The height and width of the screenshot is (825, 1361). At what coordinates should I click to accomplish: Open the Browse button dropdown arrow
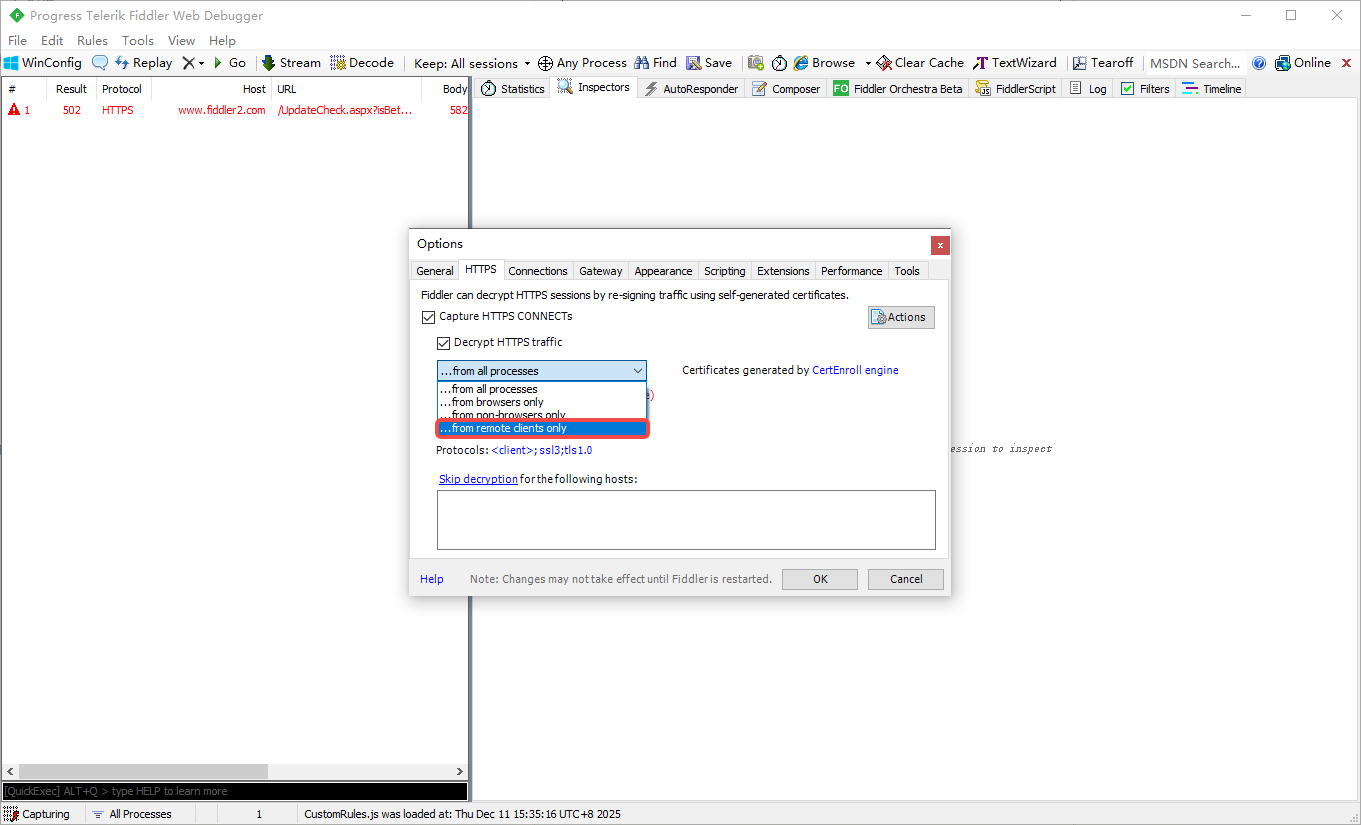point(868,63)
